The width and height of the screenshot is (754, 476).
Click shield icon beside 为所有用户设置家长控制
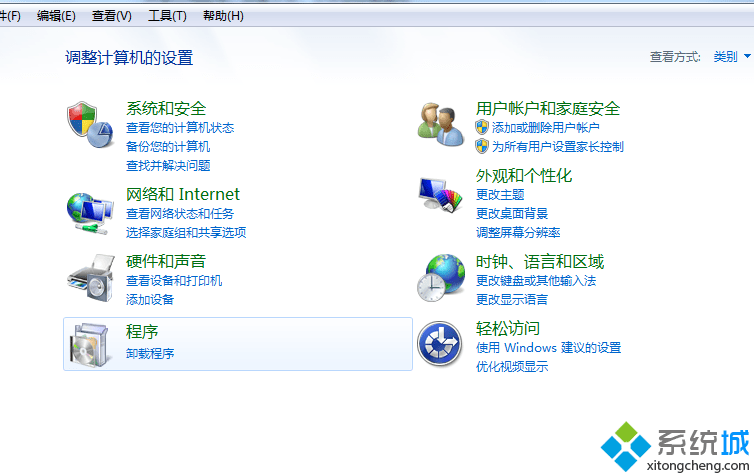tap(482, 147)
